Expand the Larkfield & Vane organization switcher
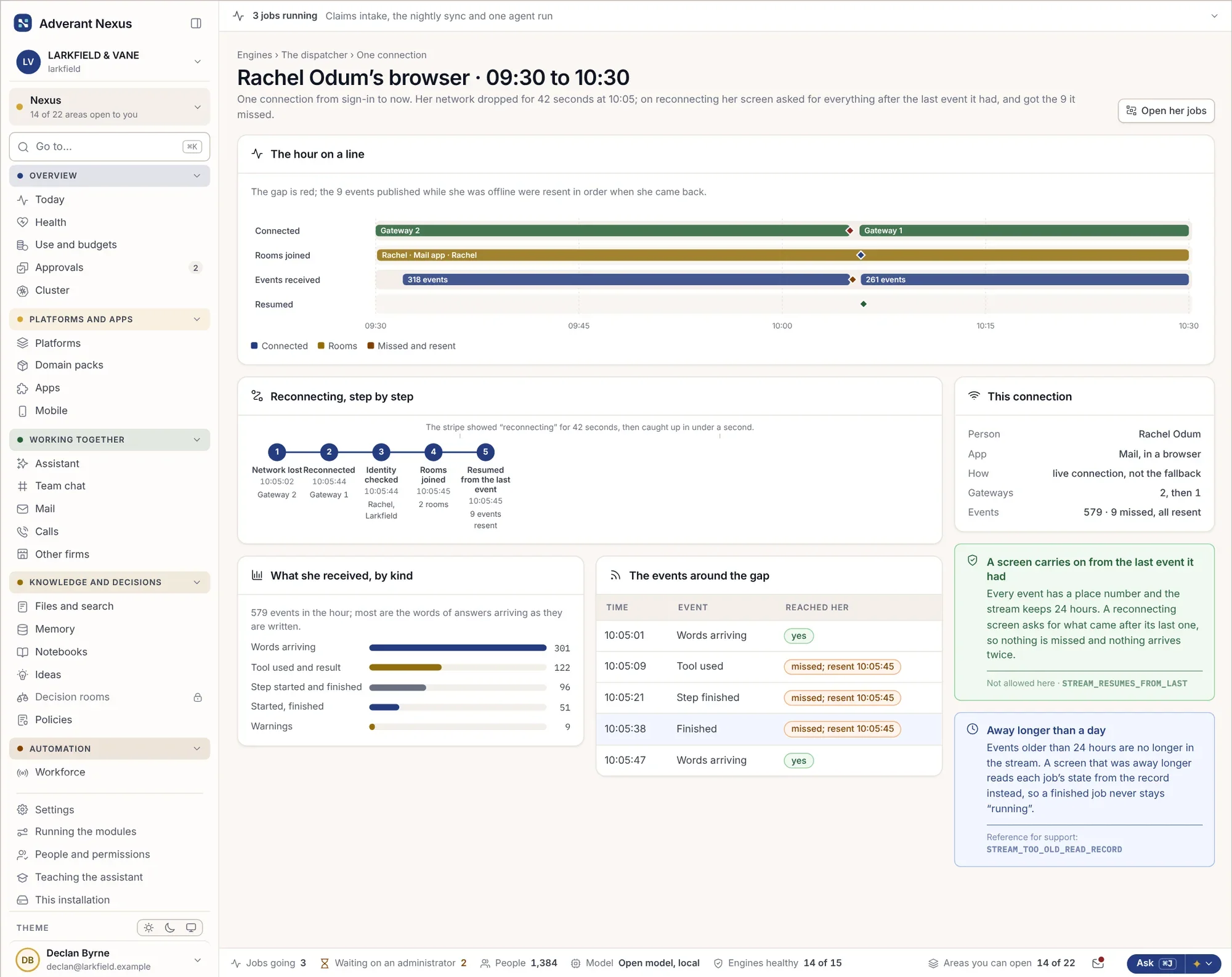The width and height of the screenshot is (1232, 977). pos(110,62)
